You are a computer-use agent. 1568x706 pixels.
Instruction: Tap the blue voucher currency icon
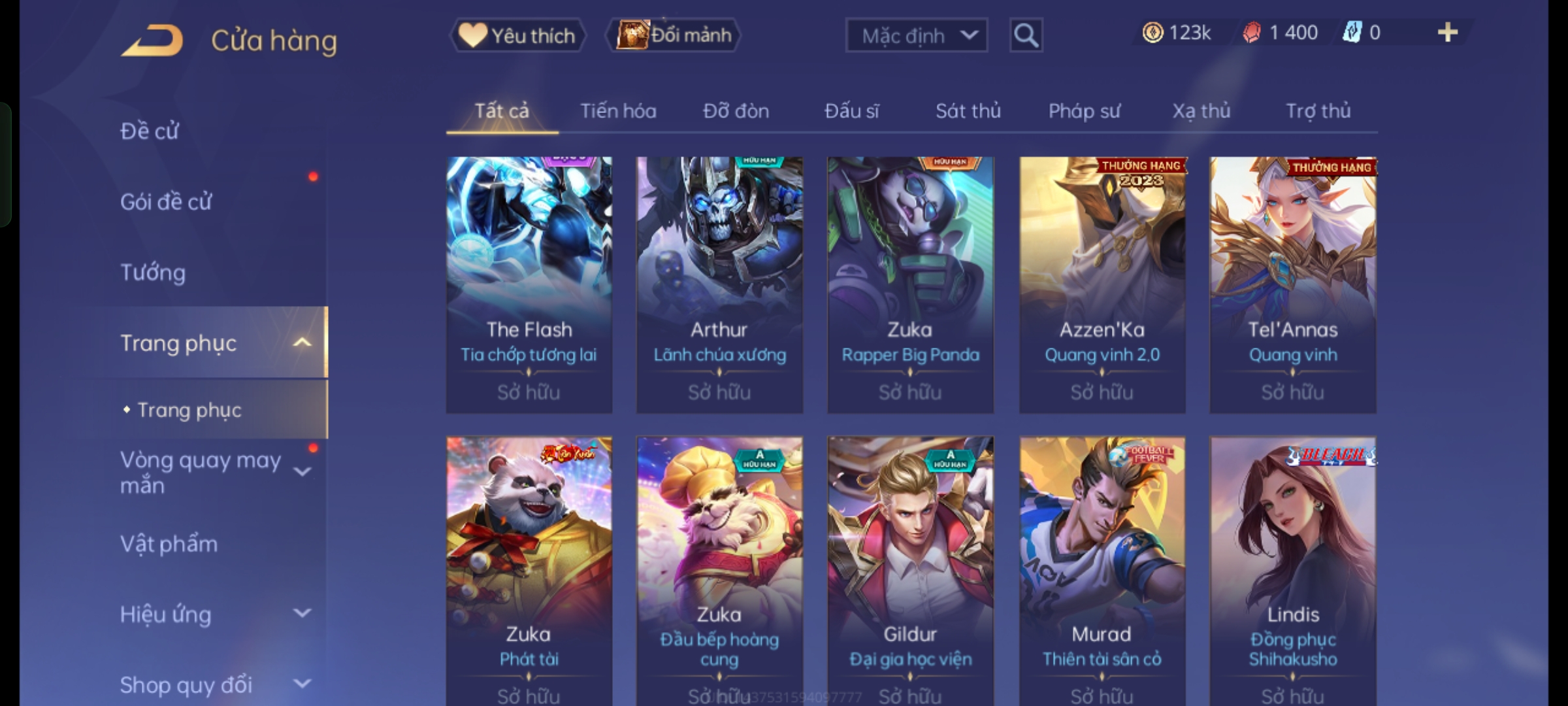1351,33
